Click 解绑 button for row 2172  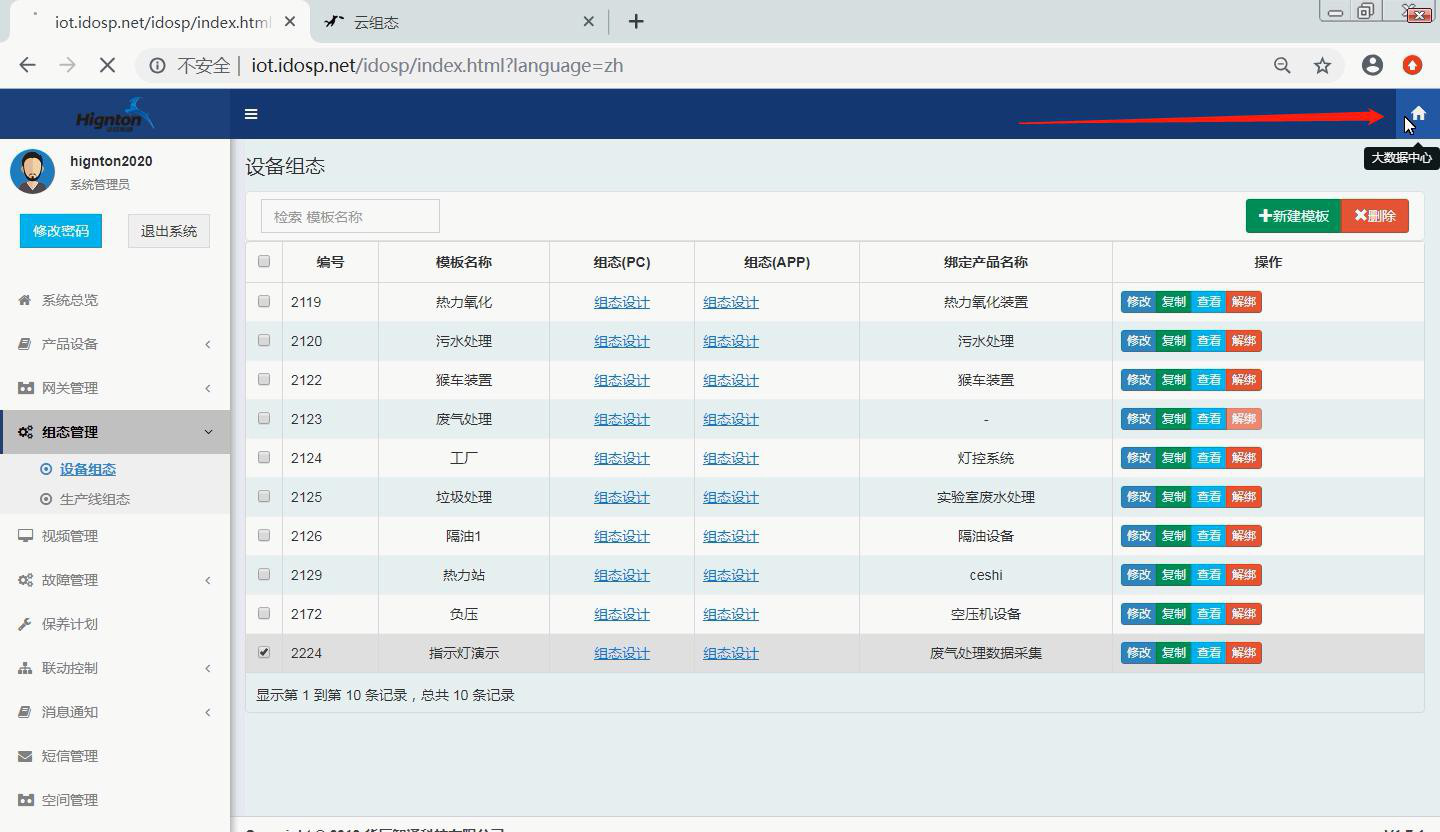1244,614
